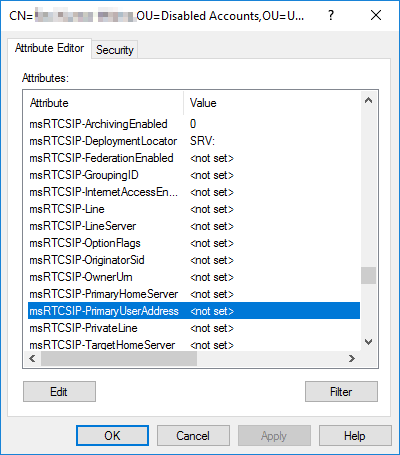Confirm changes with the OK button
400x455 pixels.
coord(112,436)
